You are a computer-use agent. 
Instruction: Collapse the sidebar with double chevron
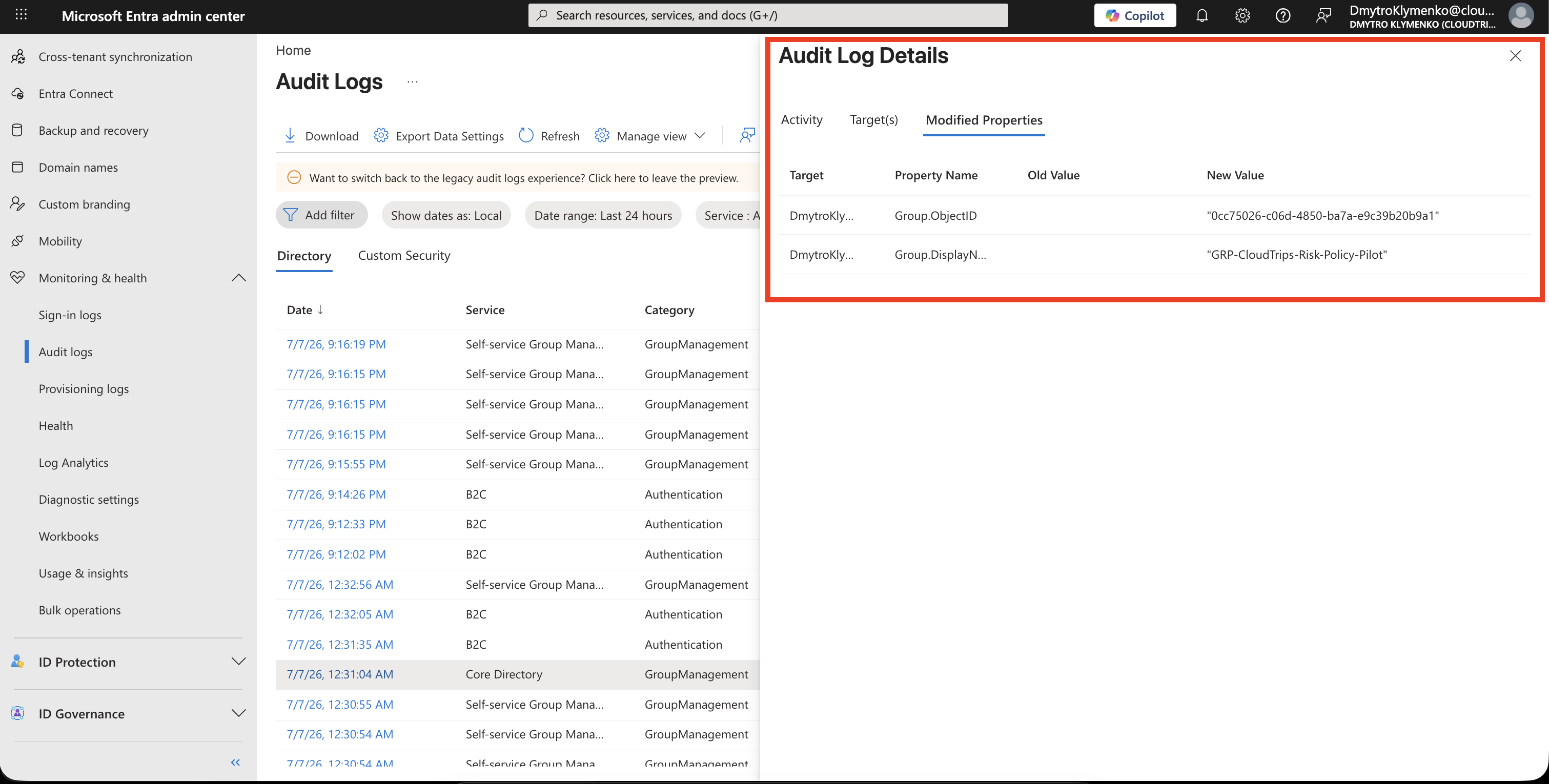coord(236,762)
